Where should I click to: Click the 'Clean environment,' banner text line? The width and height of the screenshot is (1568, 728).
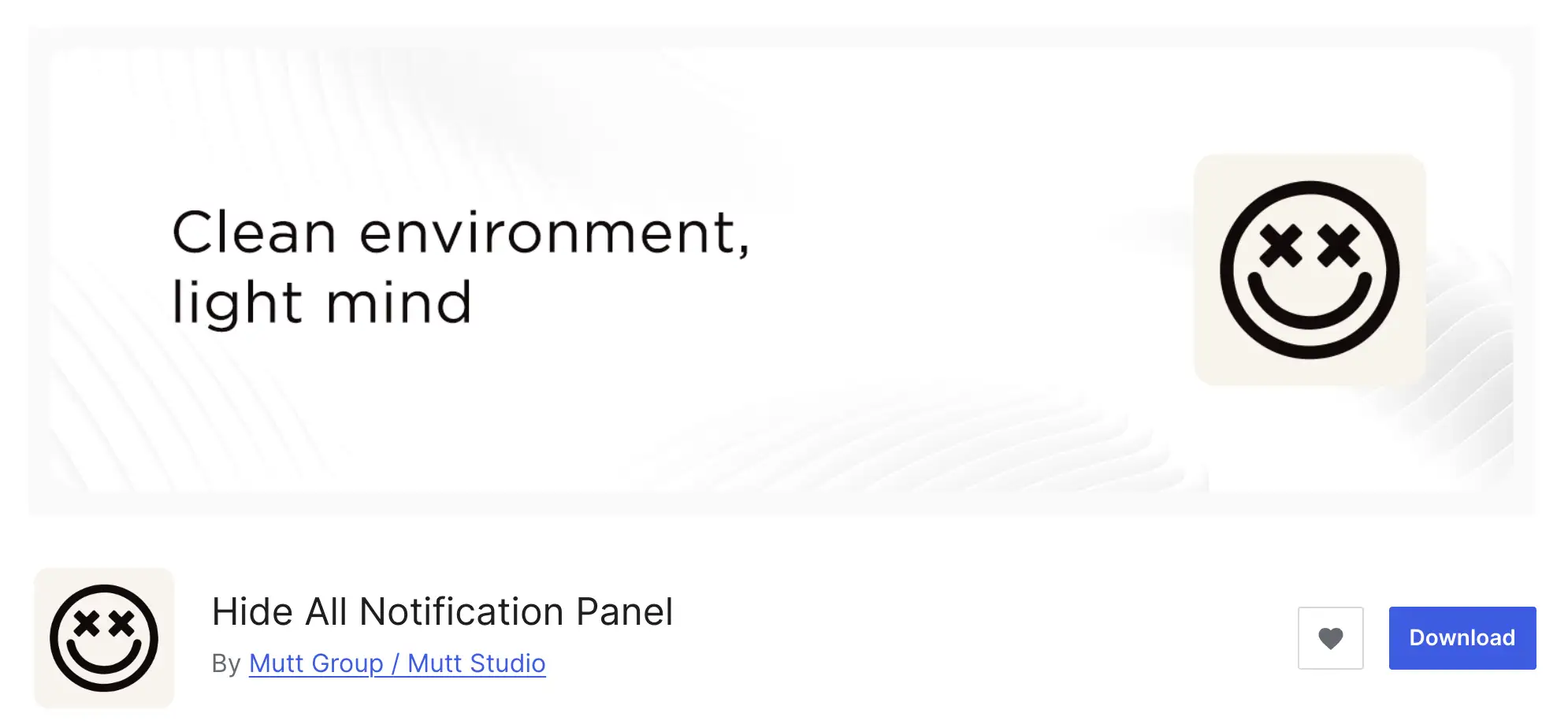[x=461, y=233]
